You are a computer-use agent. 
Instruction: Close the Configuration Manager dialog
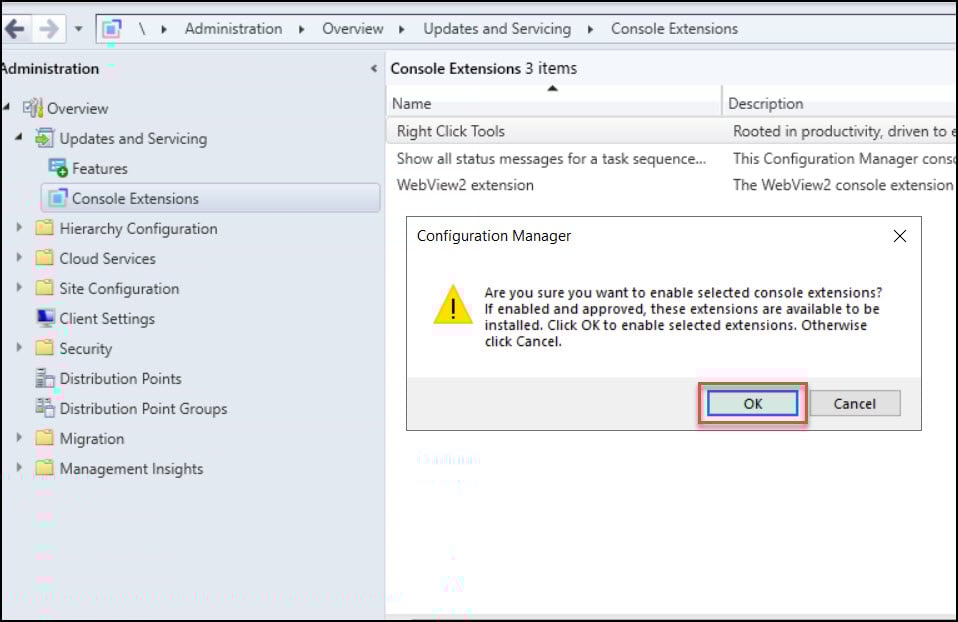point(899,236)
